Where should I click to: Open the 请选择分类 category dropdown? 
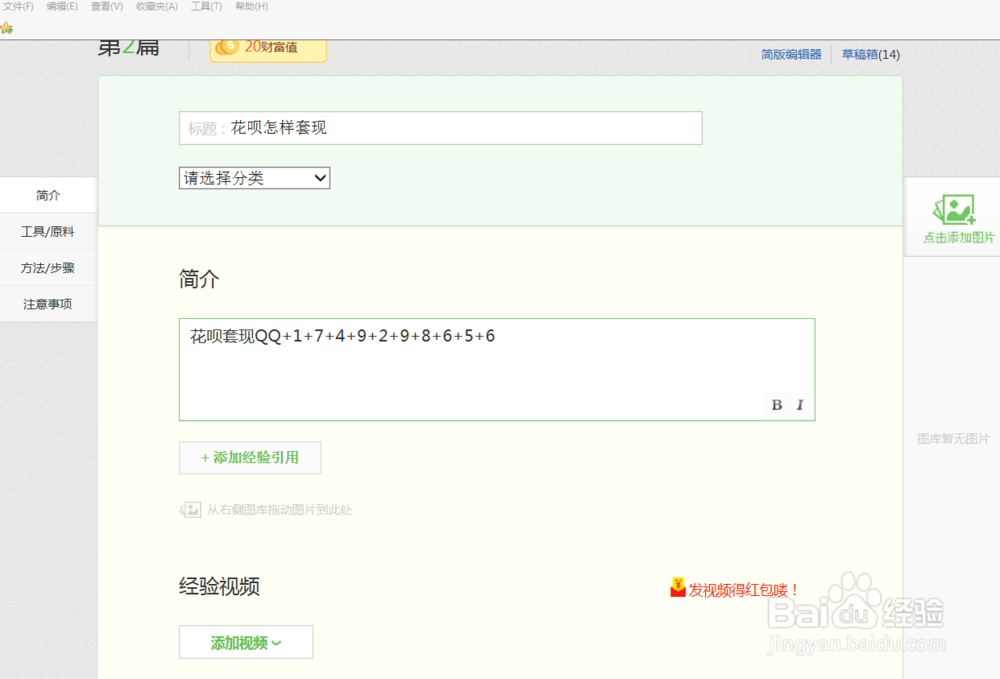coord(254,178)
